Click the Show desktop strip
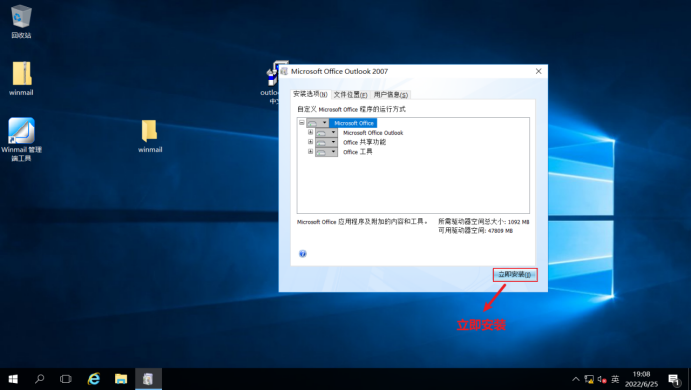 [689, 379]
